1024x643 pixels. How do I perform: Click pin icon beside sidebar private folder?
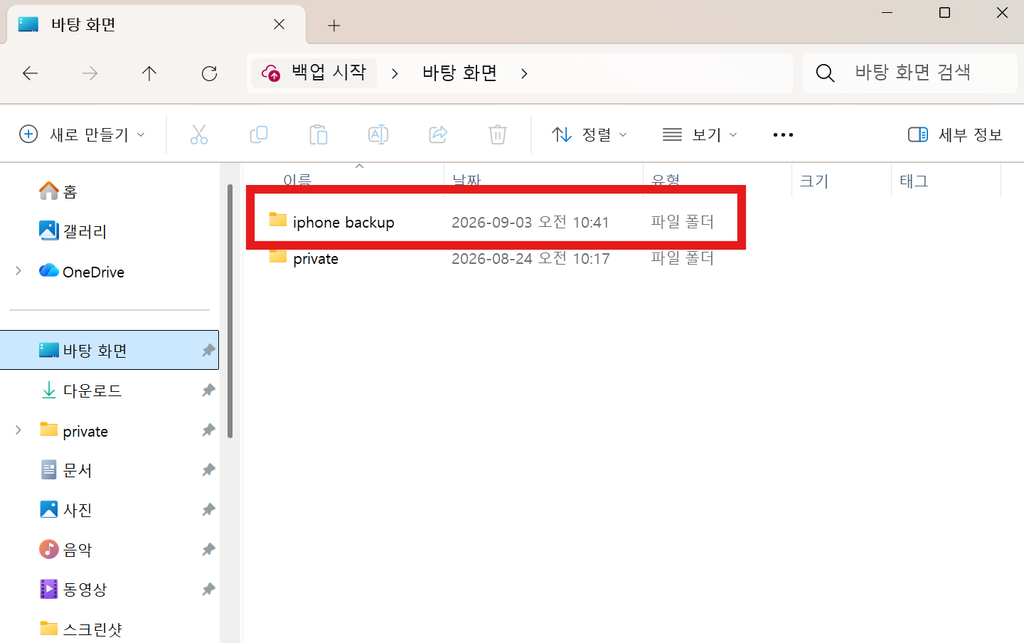pyautogui.click(x=208, y=430)
